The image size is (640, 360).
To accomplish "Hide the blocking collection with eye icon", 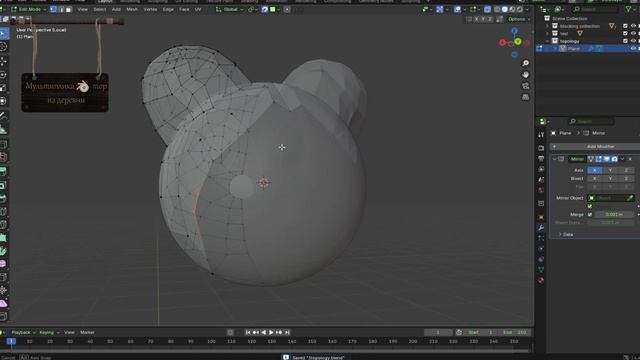I will (x=633, y=26).
